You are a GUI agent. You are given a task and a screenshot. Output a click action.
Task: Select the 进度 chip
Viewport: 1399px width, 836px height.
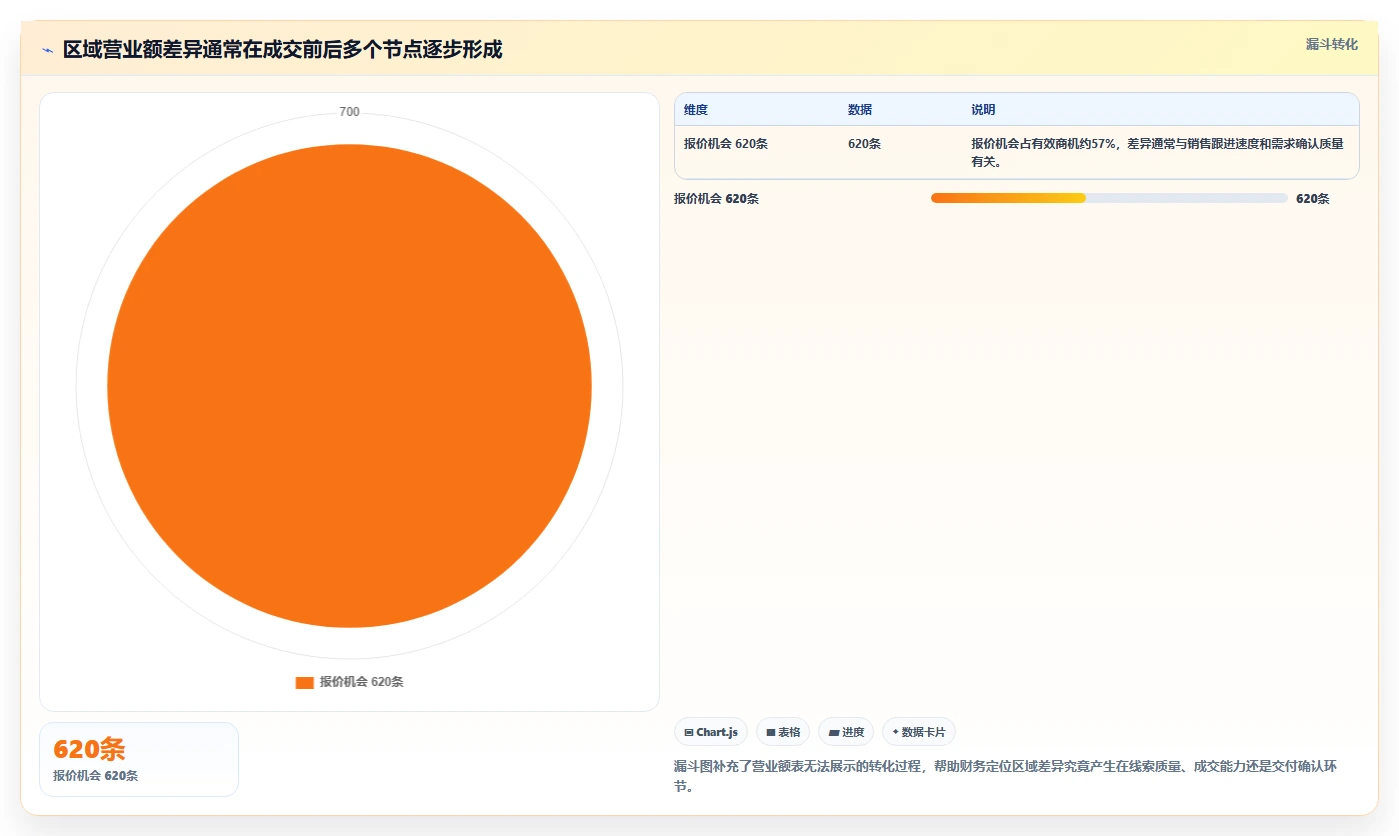click(846, 732)
